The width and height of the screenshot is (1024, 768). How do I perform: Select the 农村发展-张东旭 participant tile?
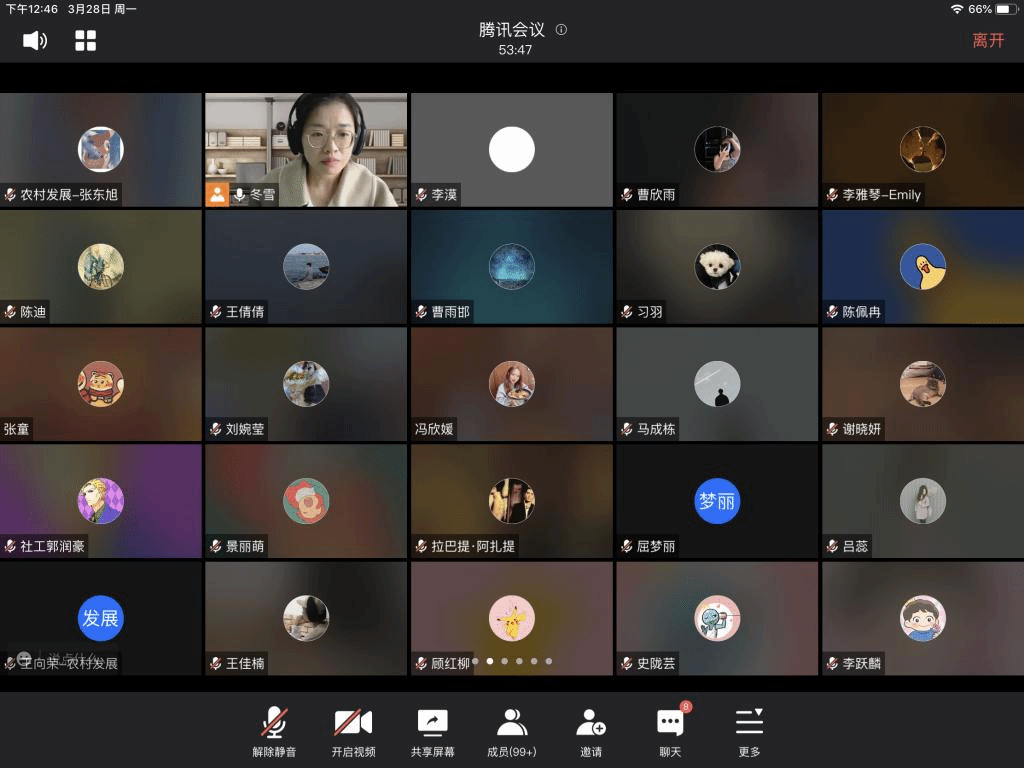tap(100, 150)
